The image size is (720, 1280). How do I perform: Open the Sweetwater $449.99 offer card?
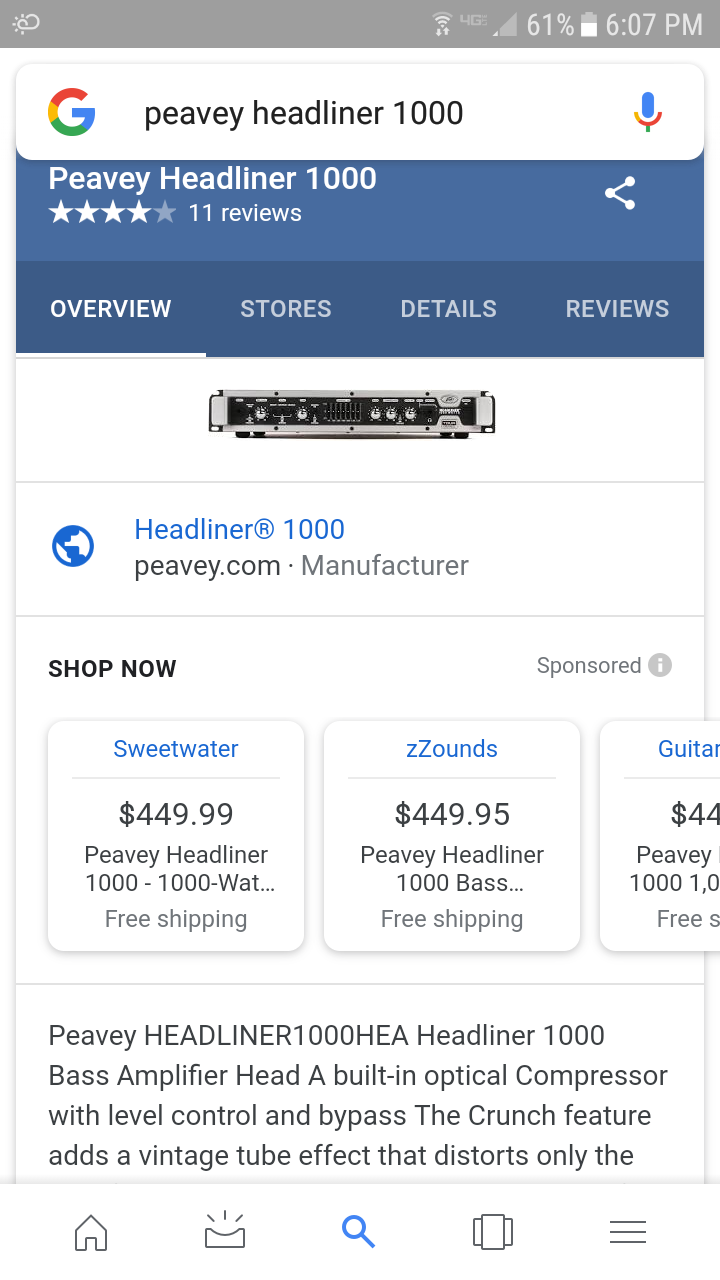(x=176, y=836)
